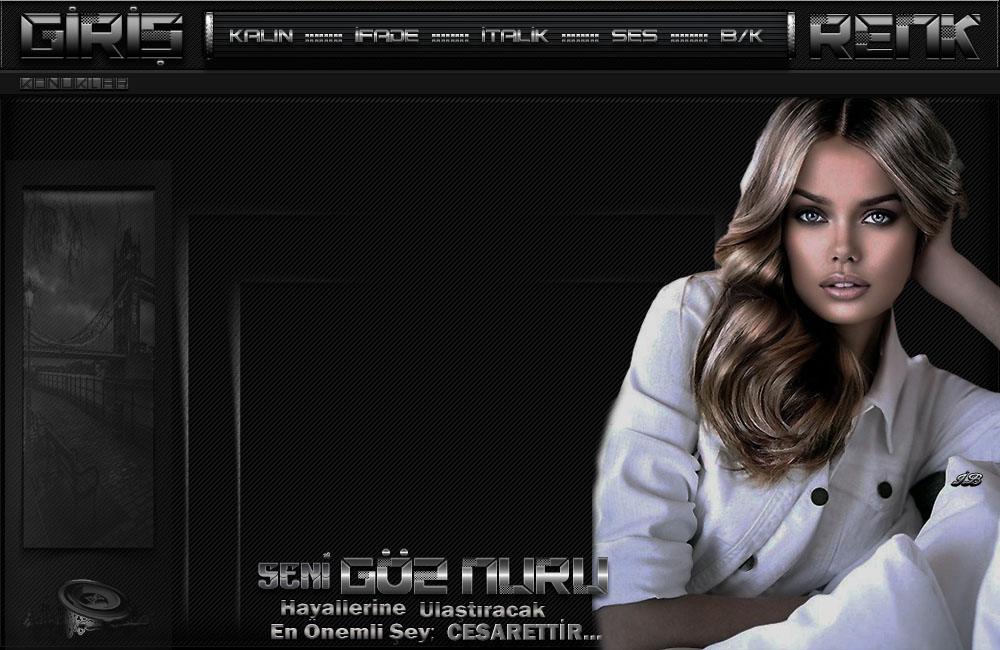
Task: Toggle İTALİK italic text
Action: pyautogui.click(x=514, y=36)
